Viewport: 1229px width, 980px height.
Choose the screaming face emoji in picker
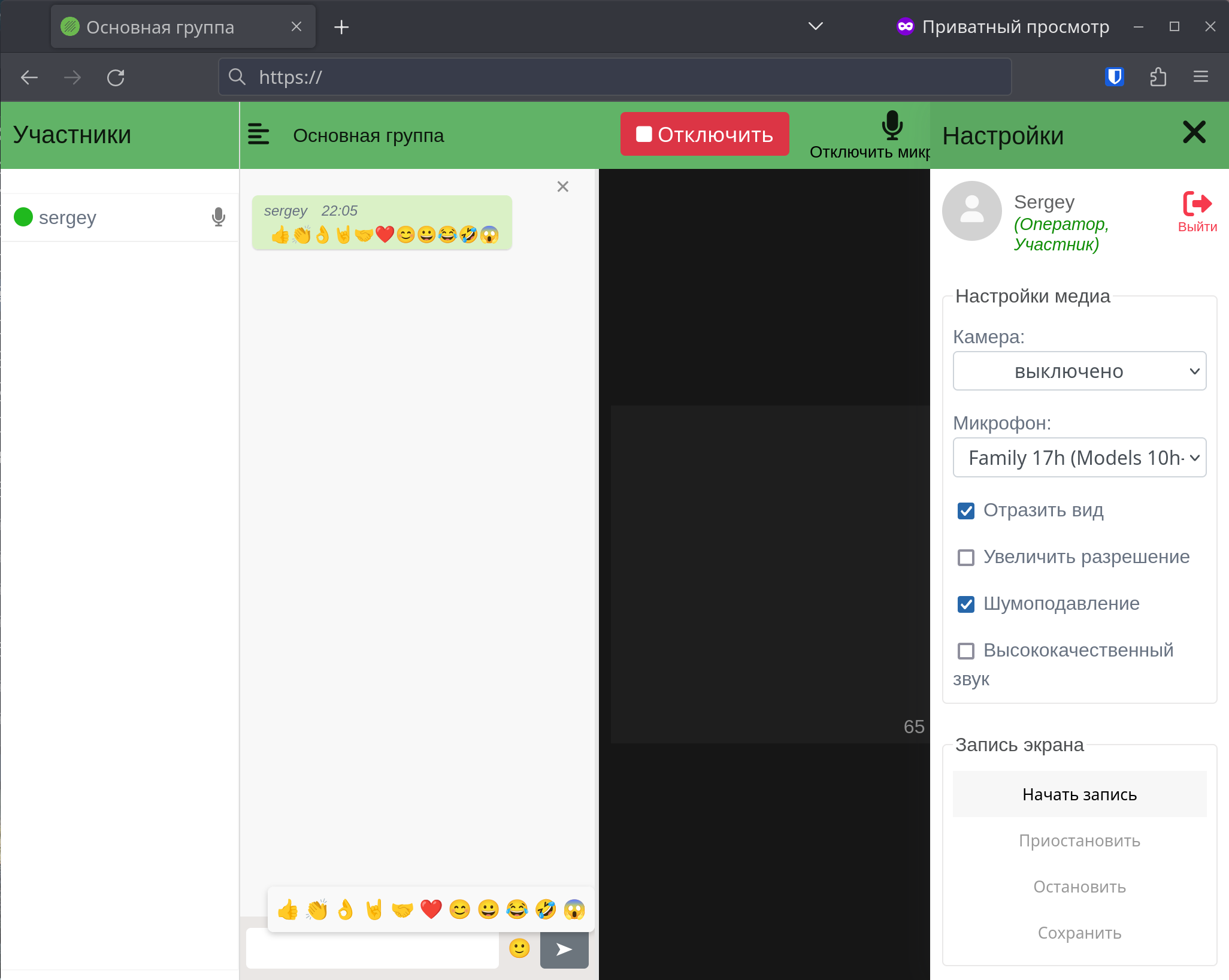point(574,909)
